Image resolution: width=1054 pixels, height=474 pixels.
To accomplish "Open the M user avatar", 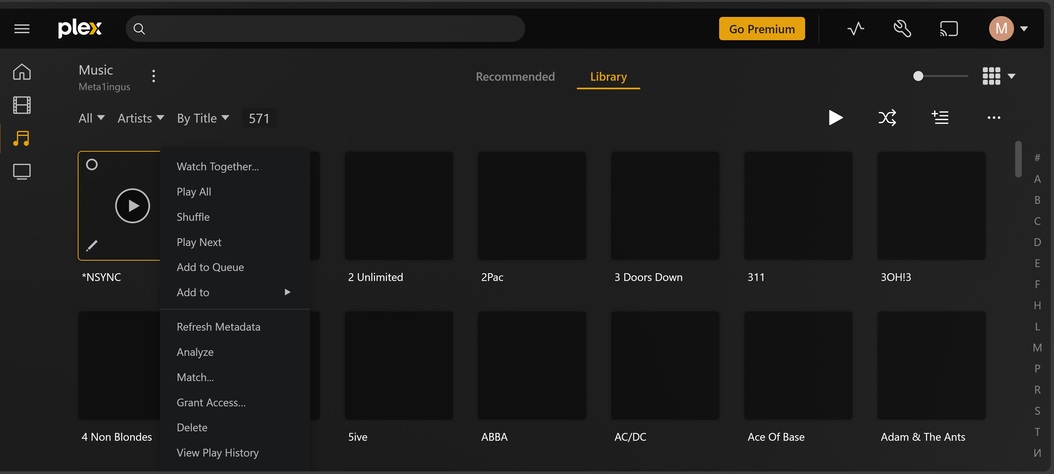I will pyautogui.click(x=1001, y=29).
